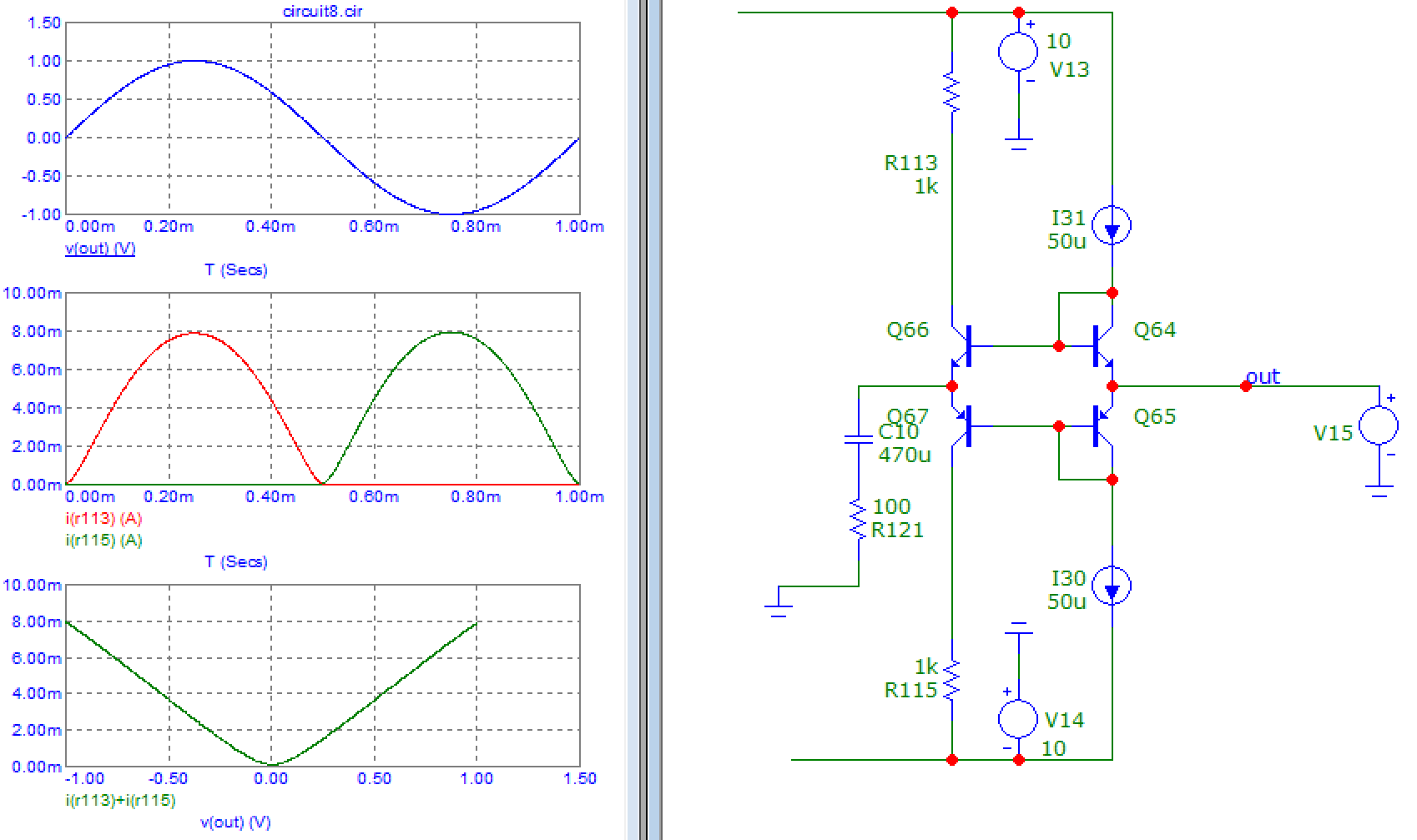The width and height of the screenshot is (1417, 840).
Task: Click the 50u value under I31
Action: click(1067, 241)
